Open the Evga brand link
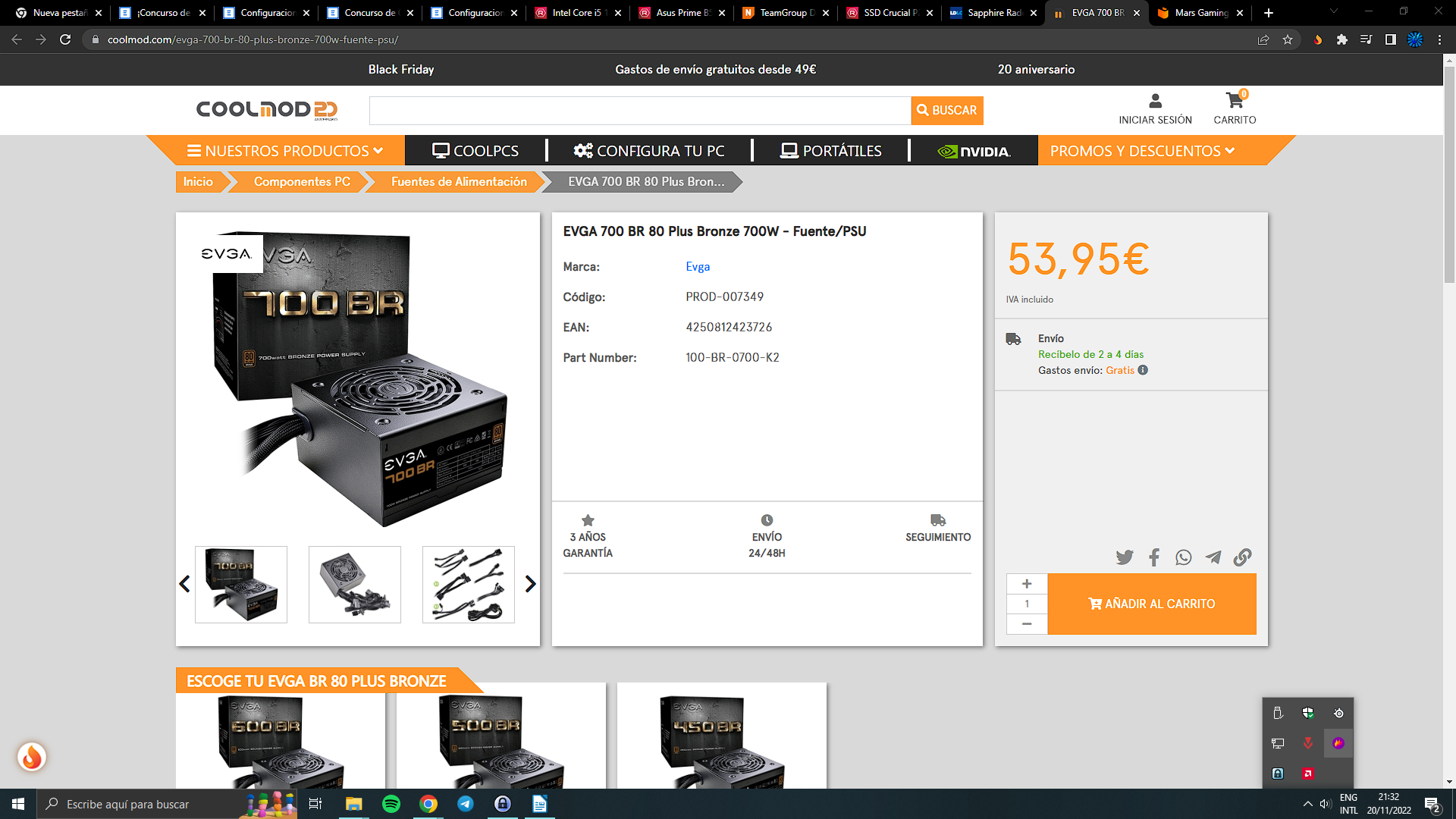 pos(698,267)
